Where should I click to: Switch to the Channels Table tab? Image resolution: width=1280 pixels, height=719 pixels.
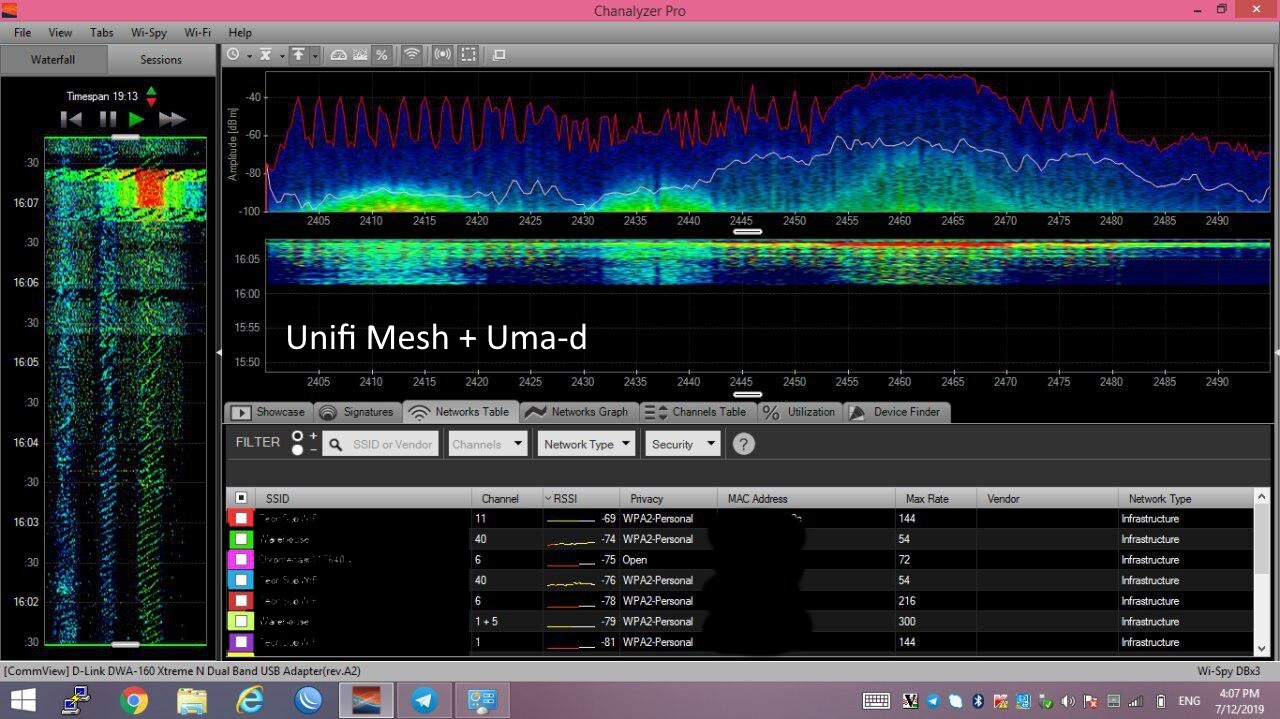click(x=696, y=412)
